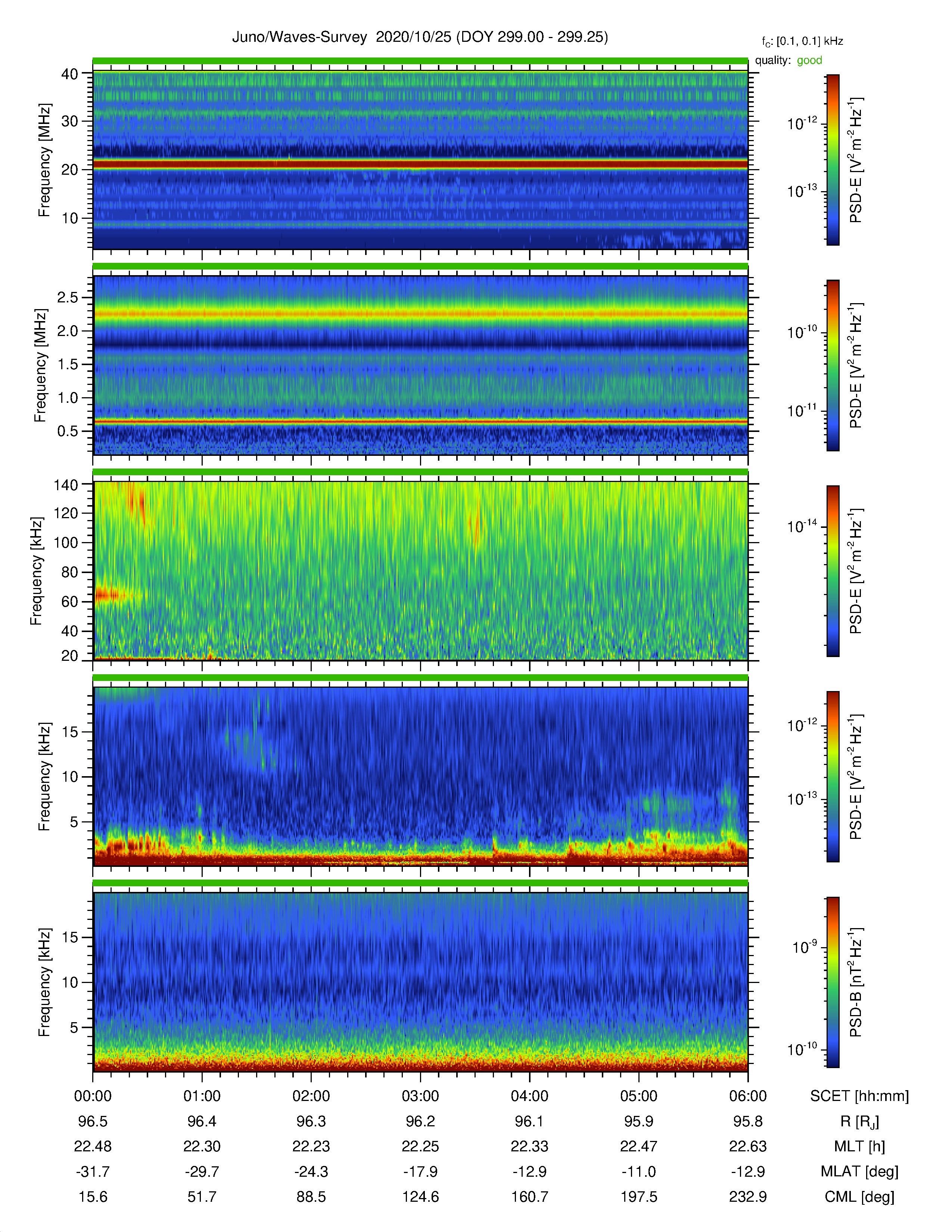Screen dimensions: 952x1232
Task: Click the 05:00 SCET time tick label
Action: pos(638,1096)
